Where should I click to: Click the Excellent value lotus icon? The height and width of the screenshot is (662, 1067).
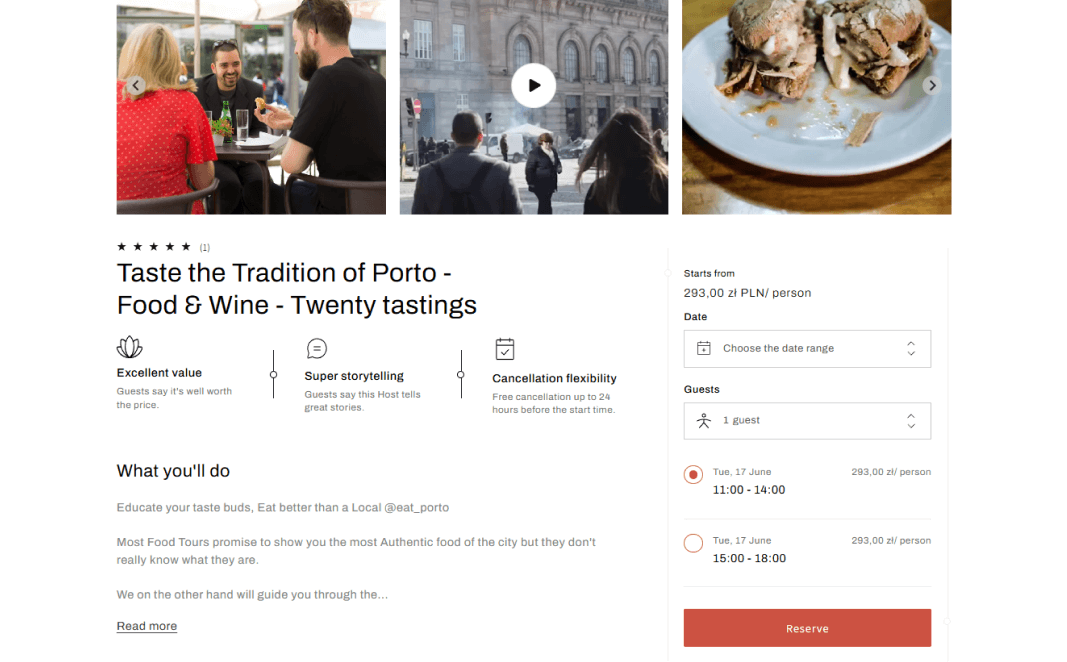130,347
